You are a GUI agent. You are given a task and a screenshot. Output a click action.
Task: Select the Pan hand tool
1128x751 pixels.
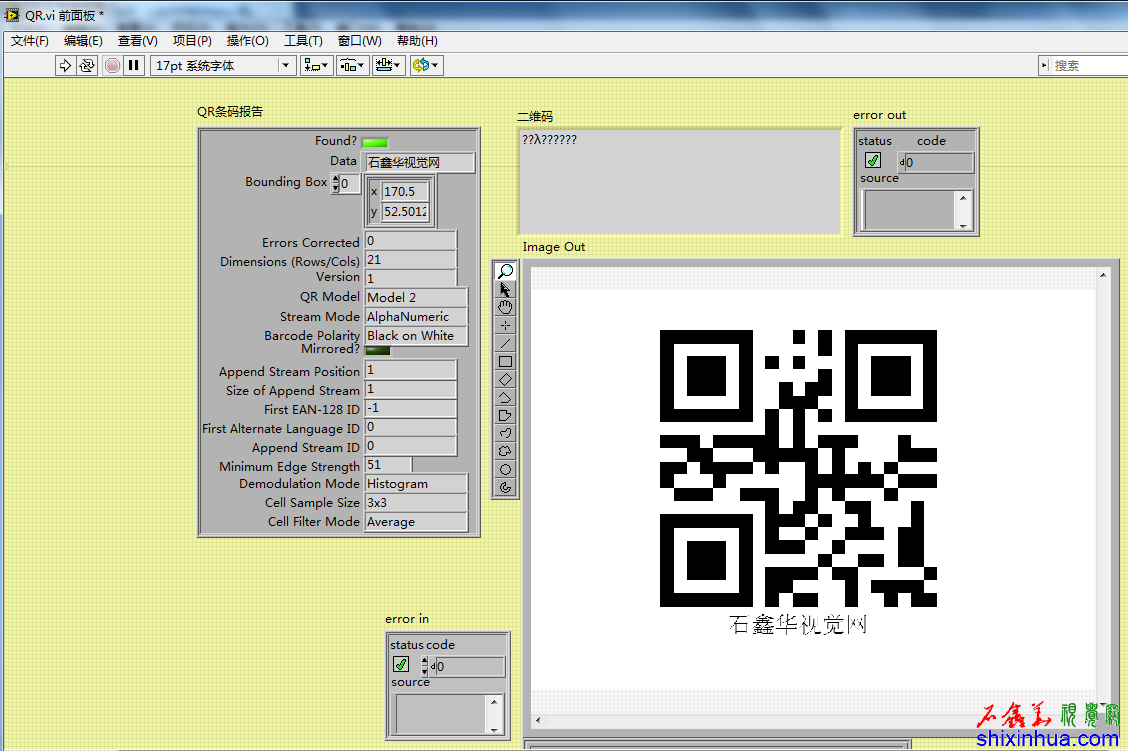click(x=505, y=307)
